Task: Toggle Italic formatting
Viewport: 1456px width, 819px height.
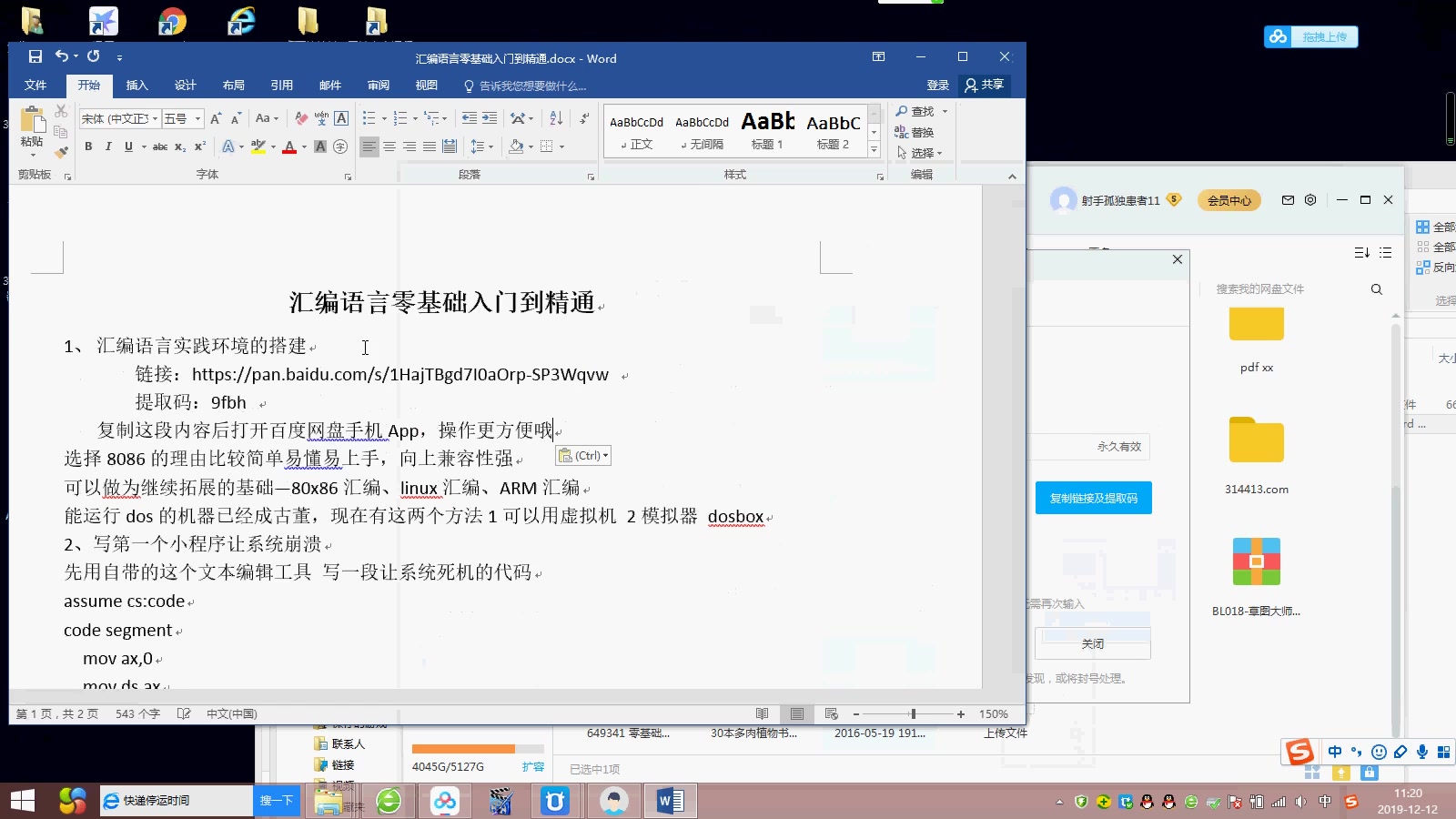Action: 108,147
